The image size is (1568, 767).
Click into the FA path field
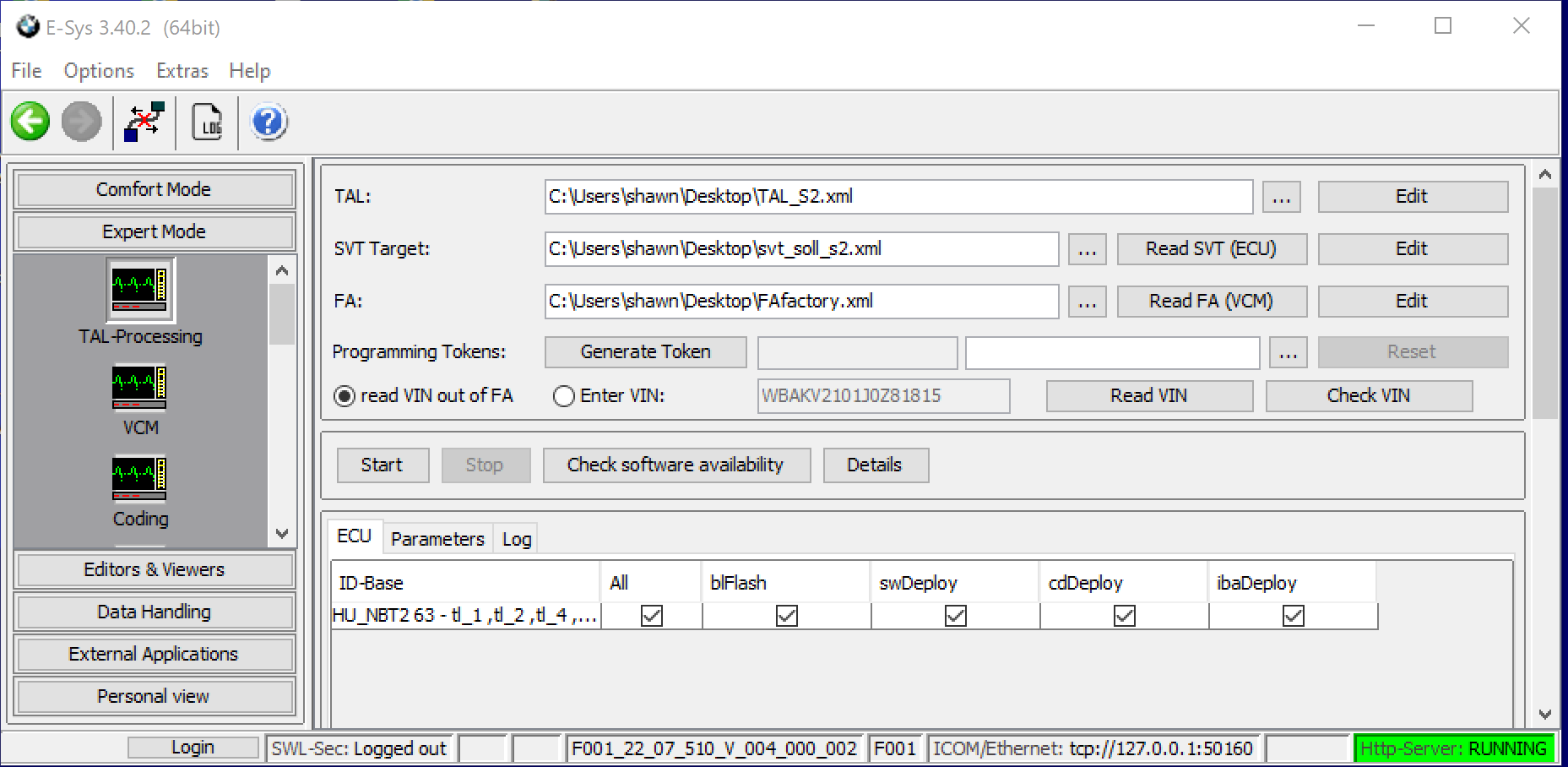coord(801,302)
